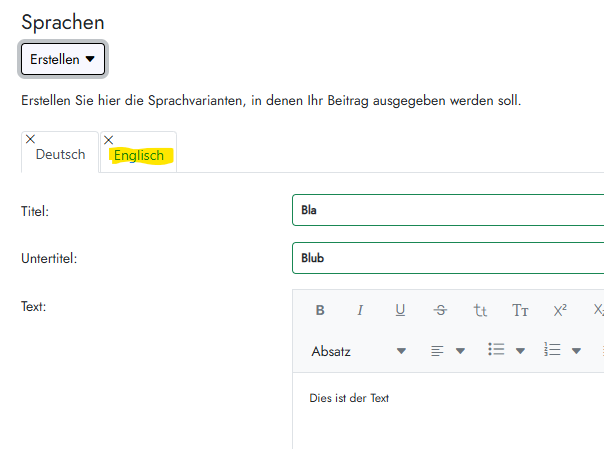
Task: Click the small caps 'Tт' icon
Action: 520,310
